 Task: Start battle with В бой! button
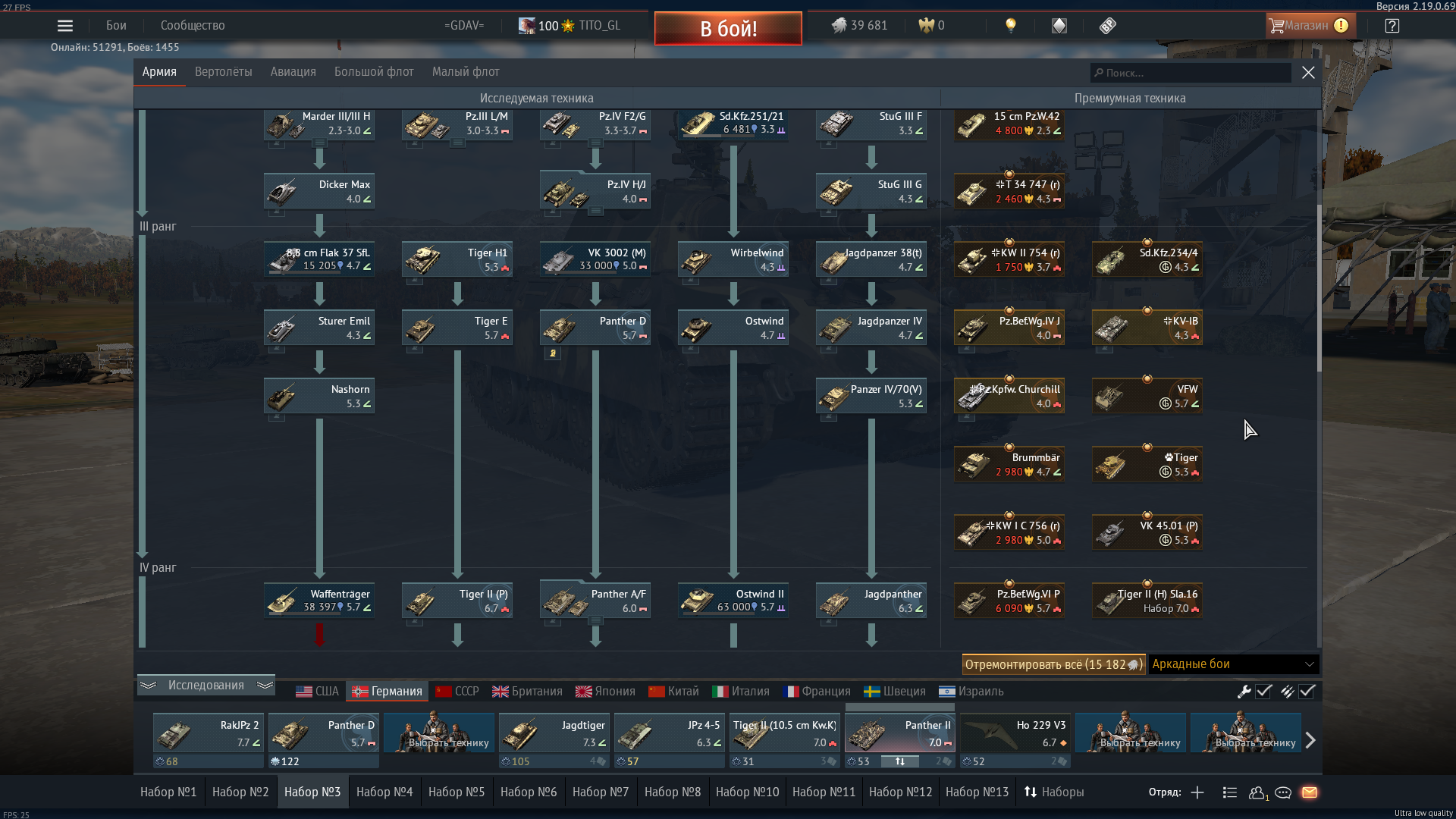pyautogui.click(x=728, y=28)
